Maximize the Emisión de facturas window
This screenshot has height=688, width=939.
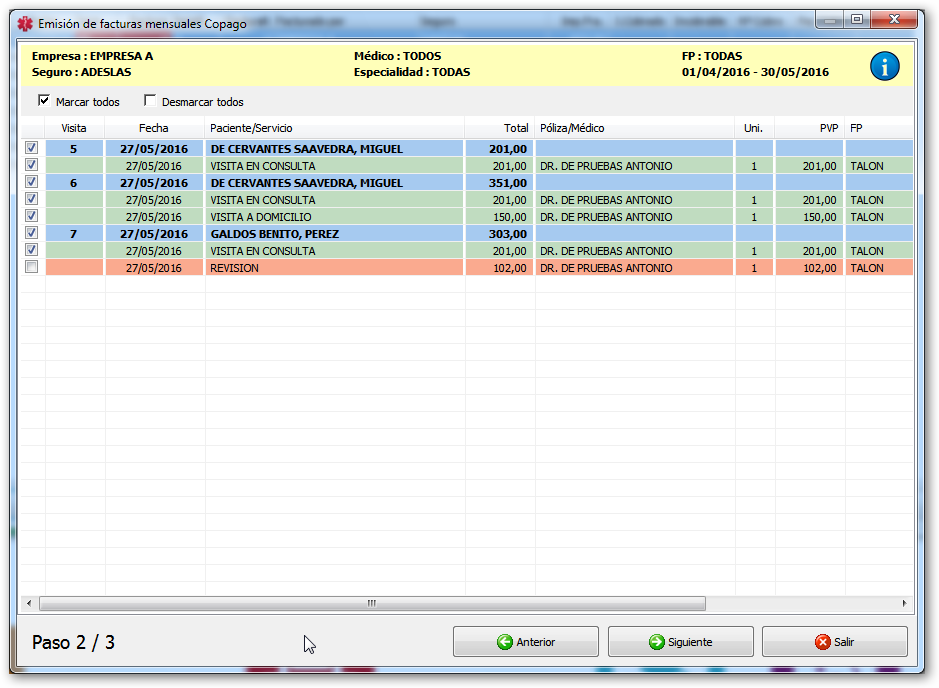[857, 18]
